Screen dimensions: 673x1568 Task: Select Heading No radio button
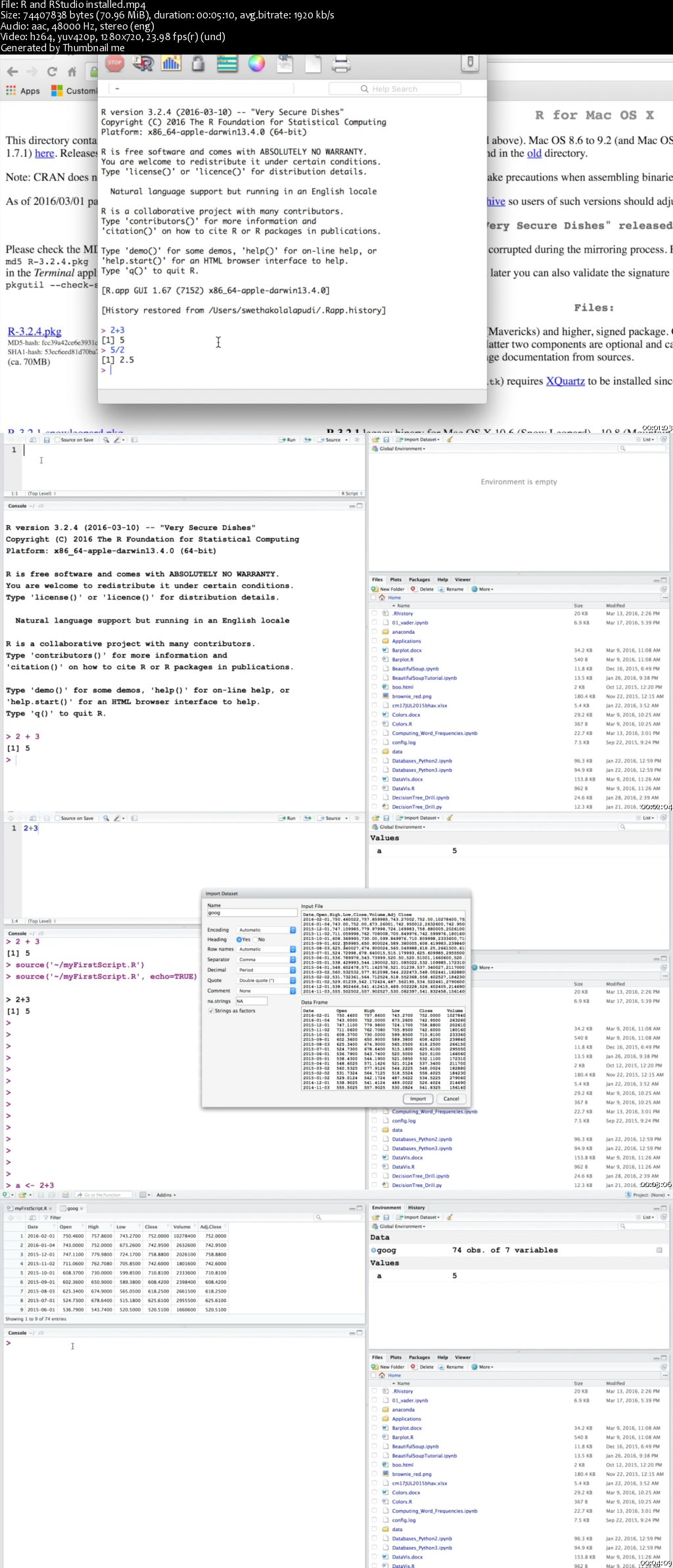[256, 939]
